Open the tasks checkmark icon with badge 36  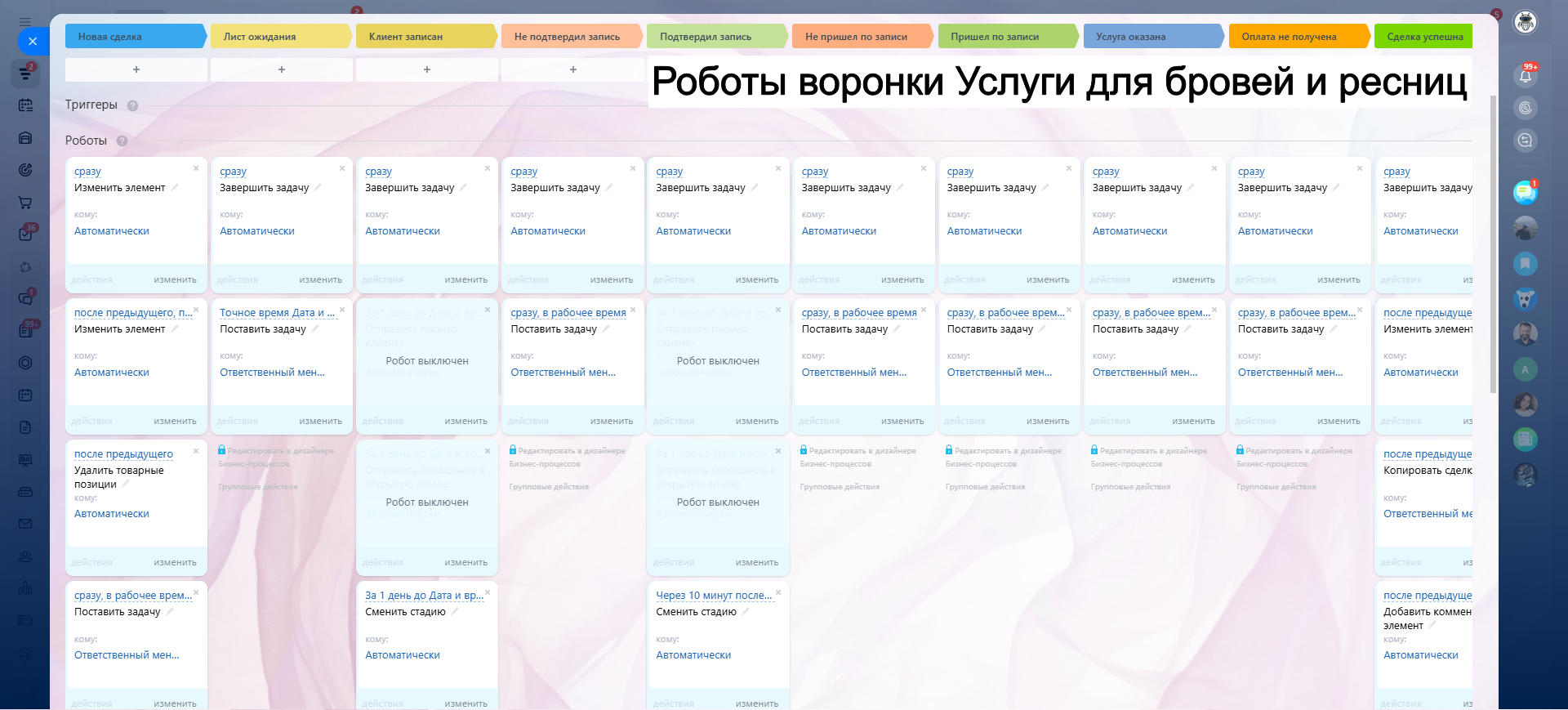point(25,234)
